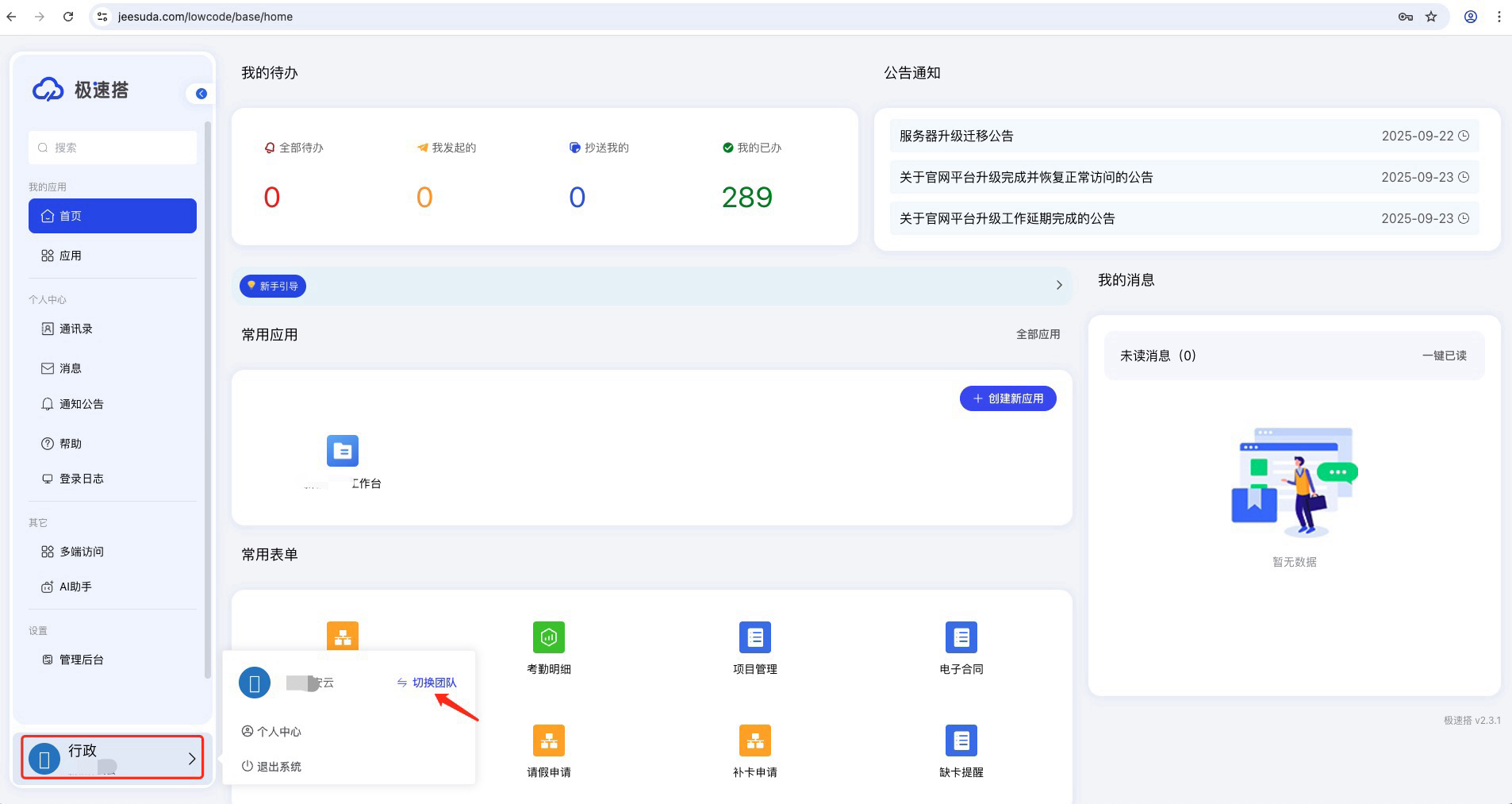Select 管理后台 in the sidebar
Image resolution: width=1512 pixels, height=804 pixels.
[81, 660]
